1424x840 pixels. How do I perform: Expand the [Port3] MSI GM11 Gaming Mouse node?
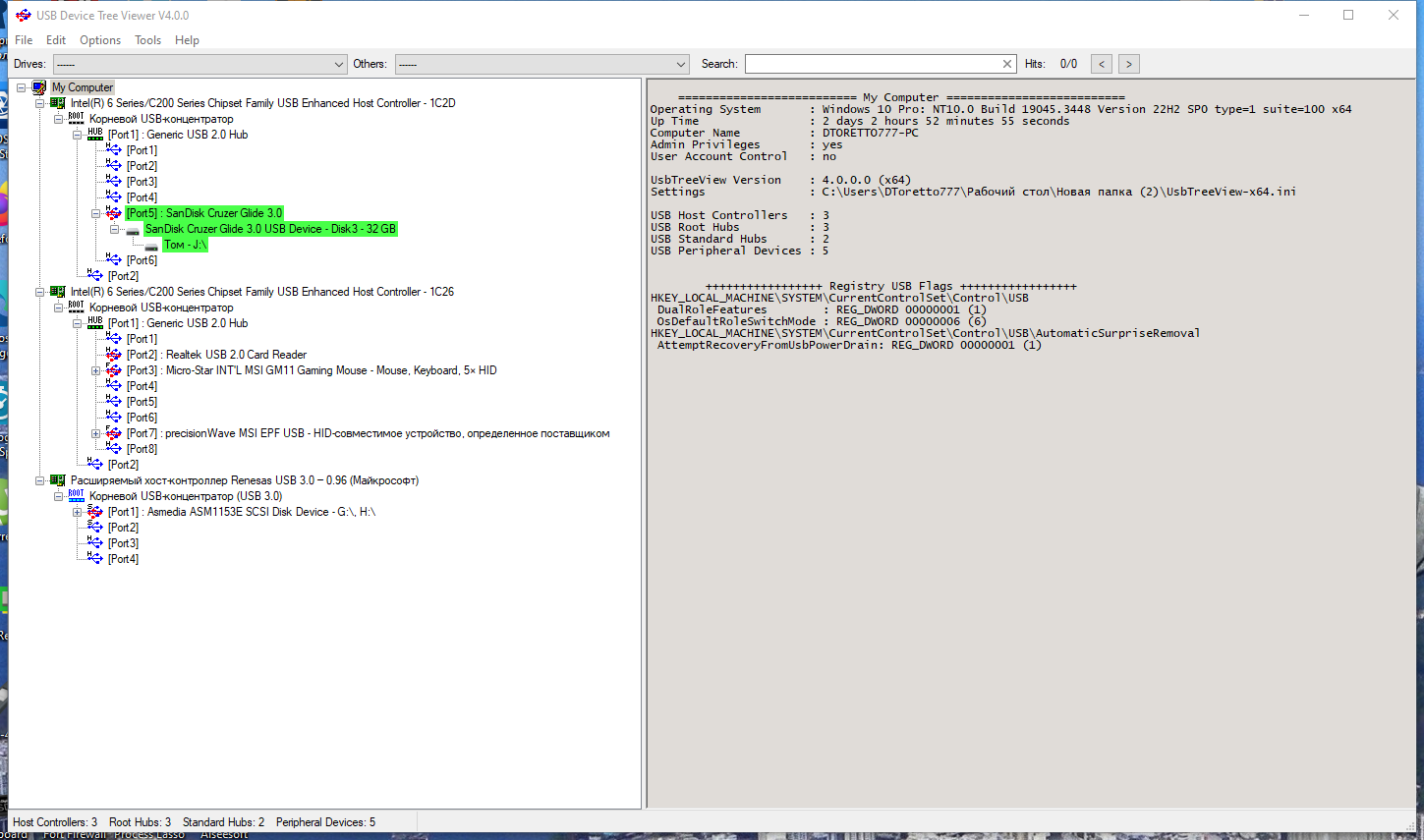click(96, 370)
